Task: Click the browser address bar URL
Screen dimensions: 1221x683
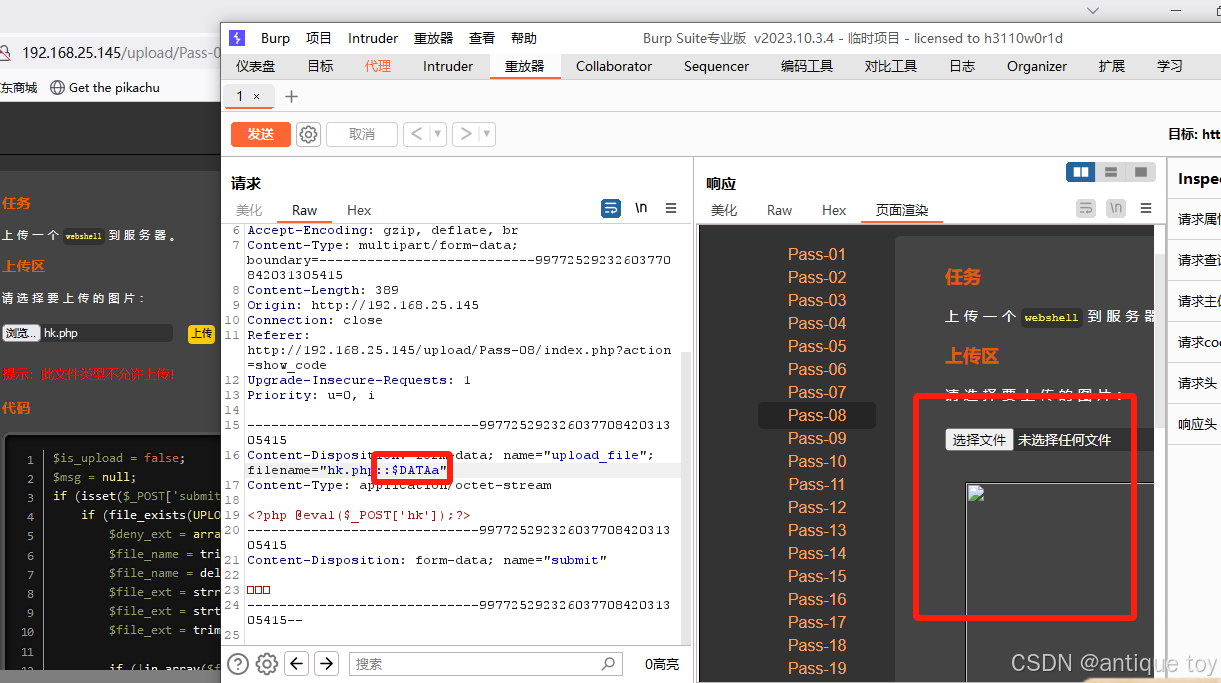Action: click(121, 53)
